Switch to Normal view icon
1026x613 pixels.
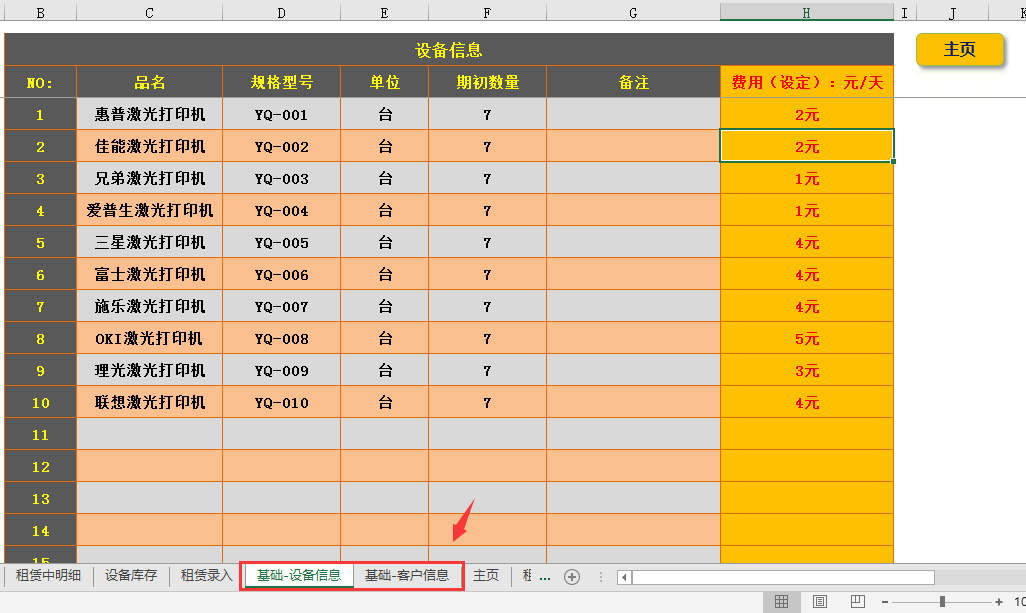click(x=781, y=601)
